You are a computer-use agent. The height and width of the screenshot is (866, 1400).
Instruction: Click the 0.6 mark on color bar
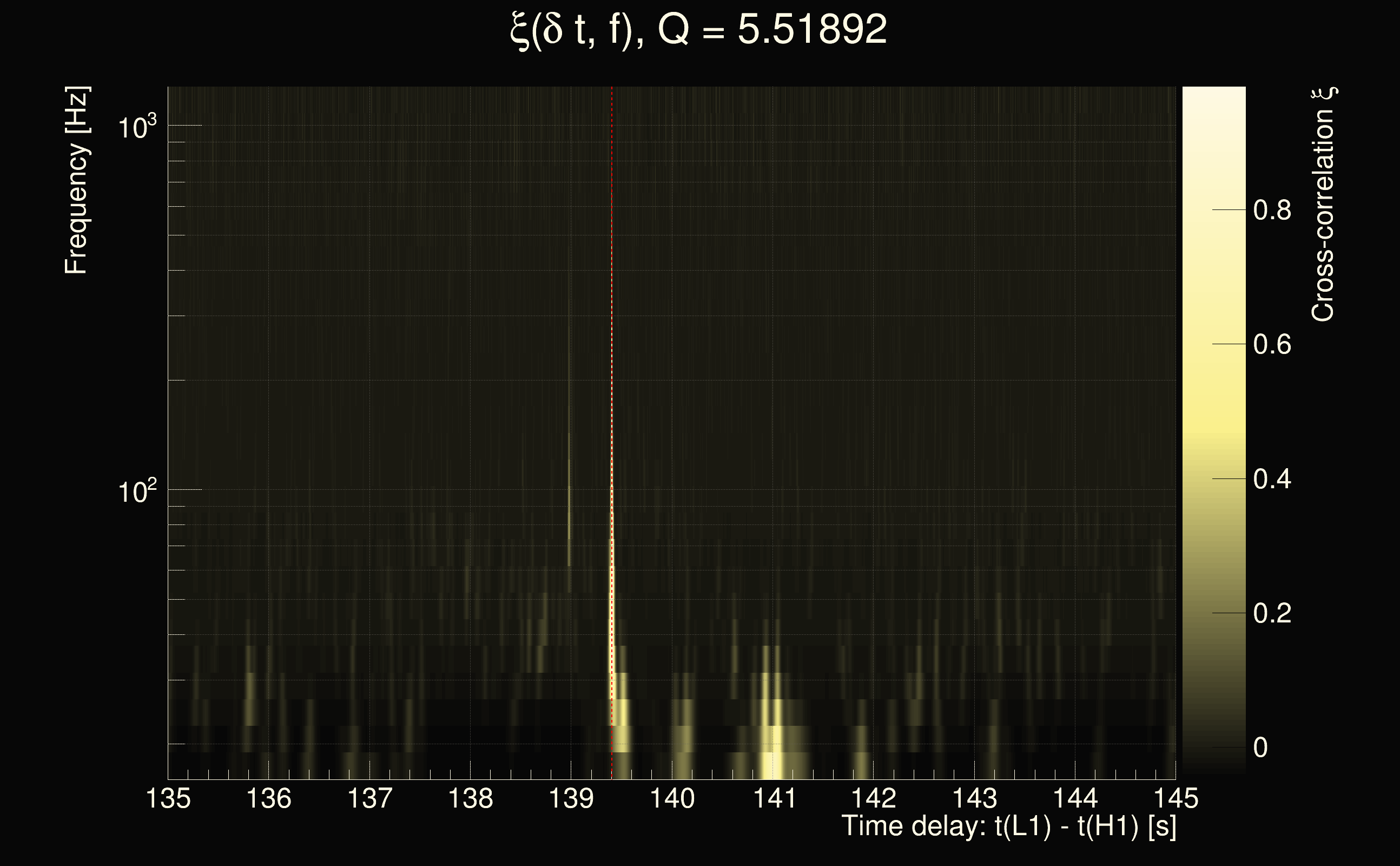coord(1272,345)
